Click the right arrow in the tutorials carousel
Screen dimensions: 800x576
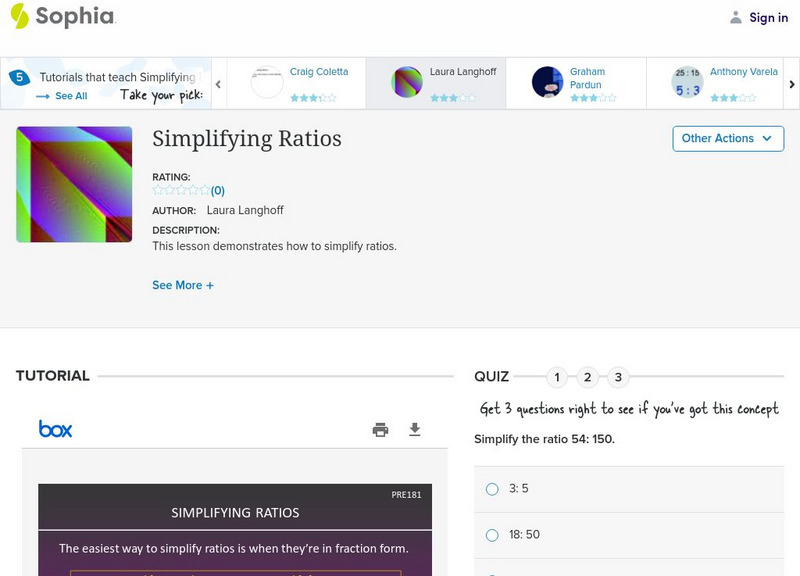(x=791, y=84)
